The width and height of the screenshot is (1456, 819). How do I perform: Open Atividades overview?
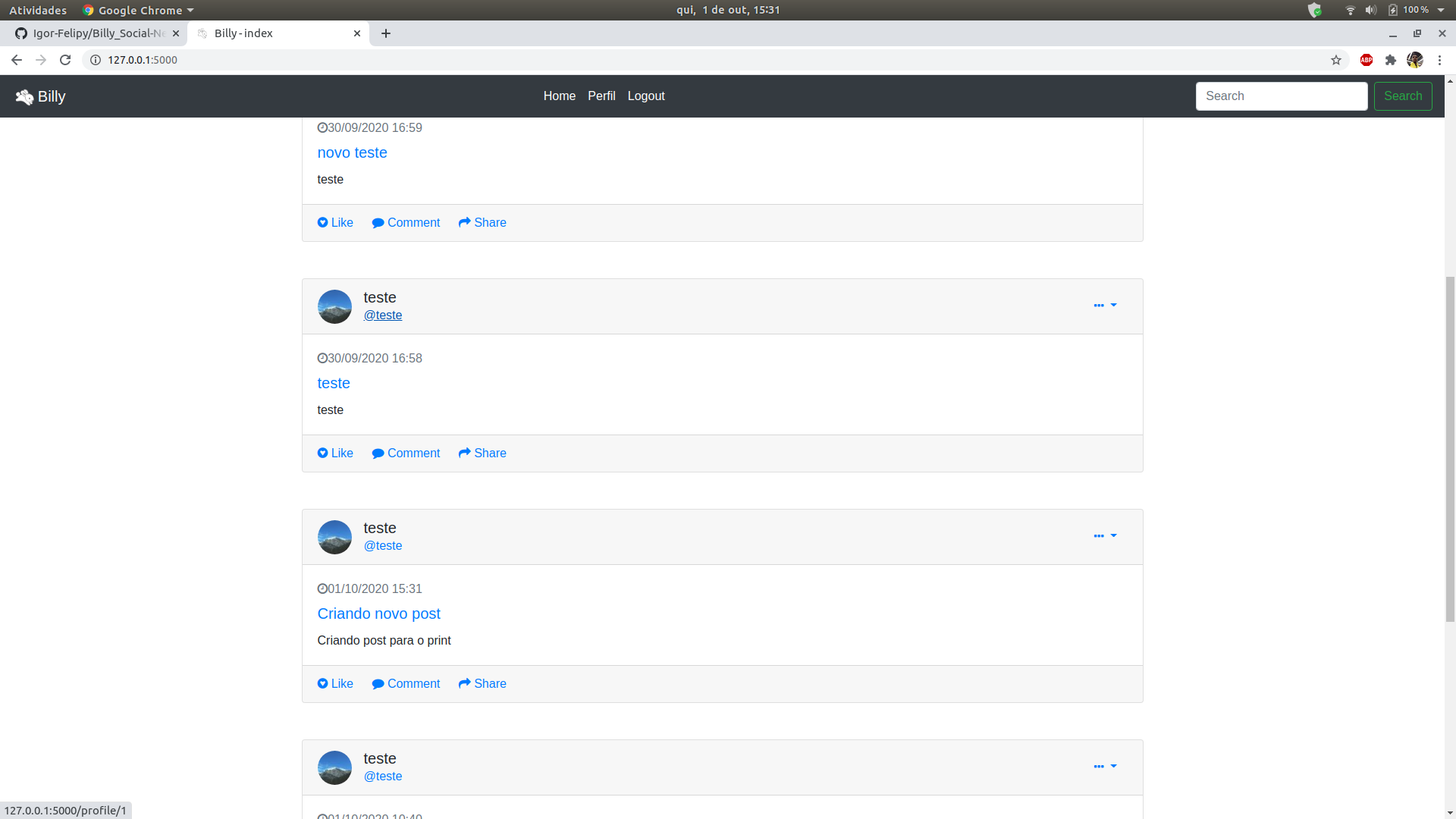38,10
